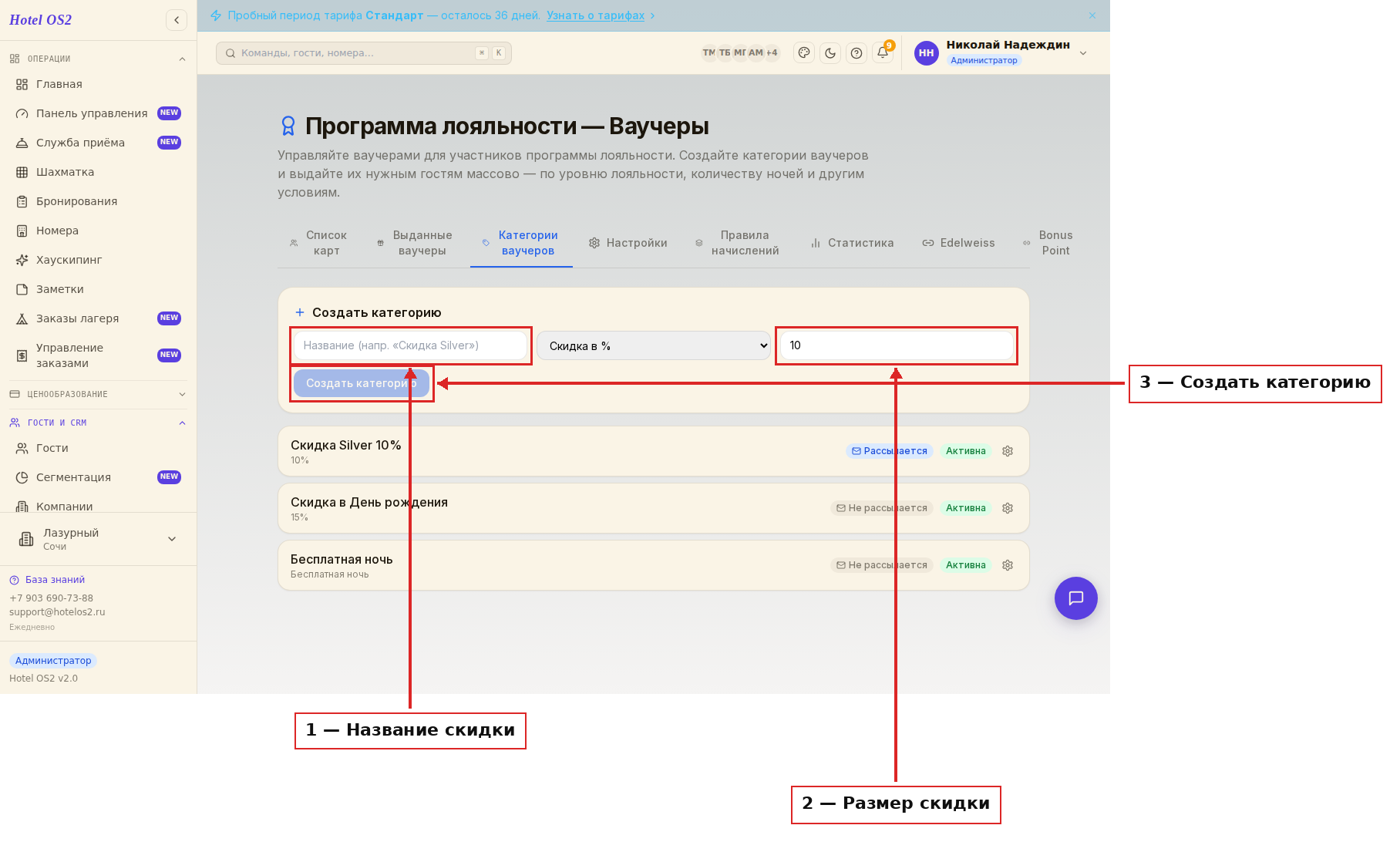Open the Скидка в % type dropdown
Image resolution: width=1400 pixels, height=842 pixels.
click(x=654, y=345)
